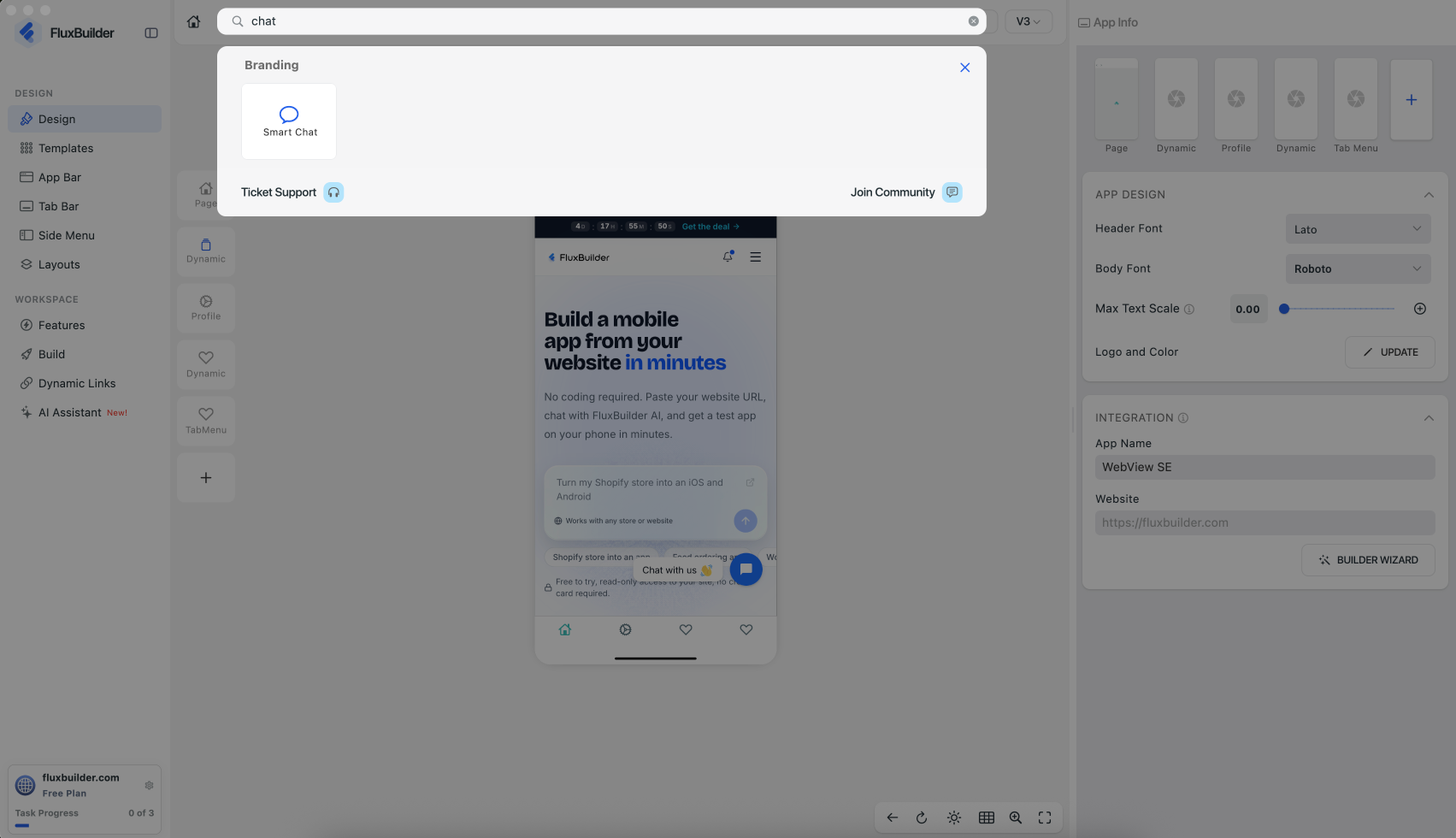Viewport: 1456px width, 838px height.
Task: Adjust the Max Text Scale slider
Action: [1338, 309]
